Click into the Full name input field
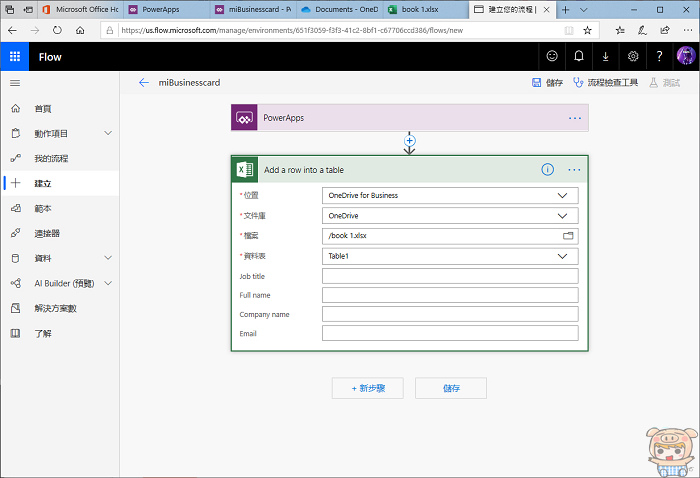The width and height of the screenshot is (700, 478). click(x=450, y=295)
